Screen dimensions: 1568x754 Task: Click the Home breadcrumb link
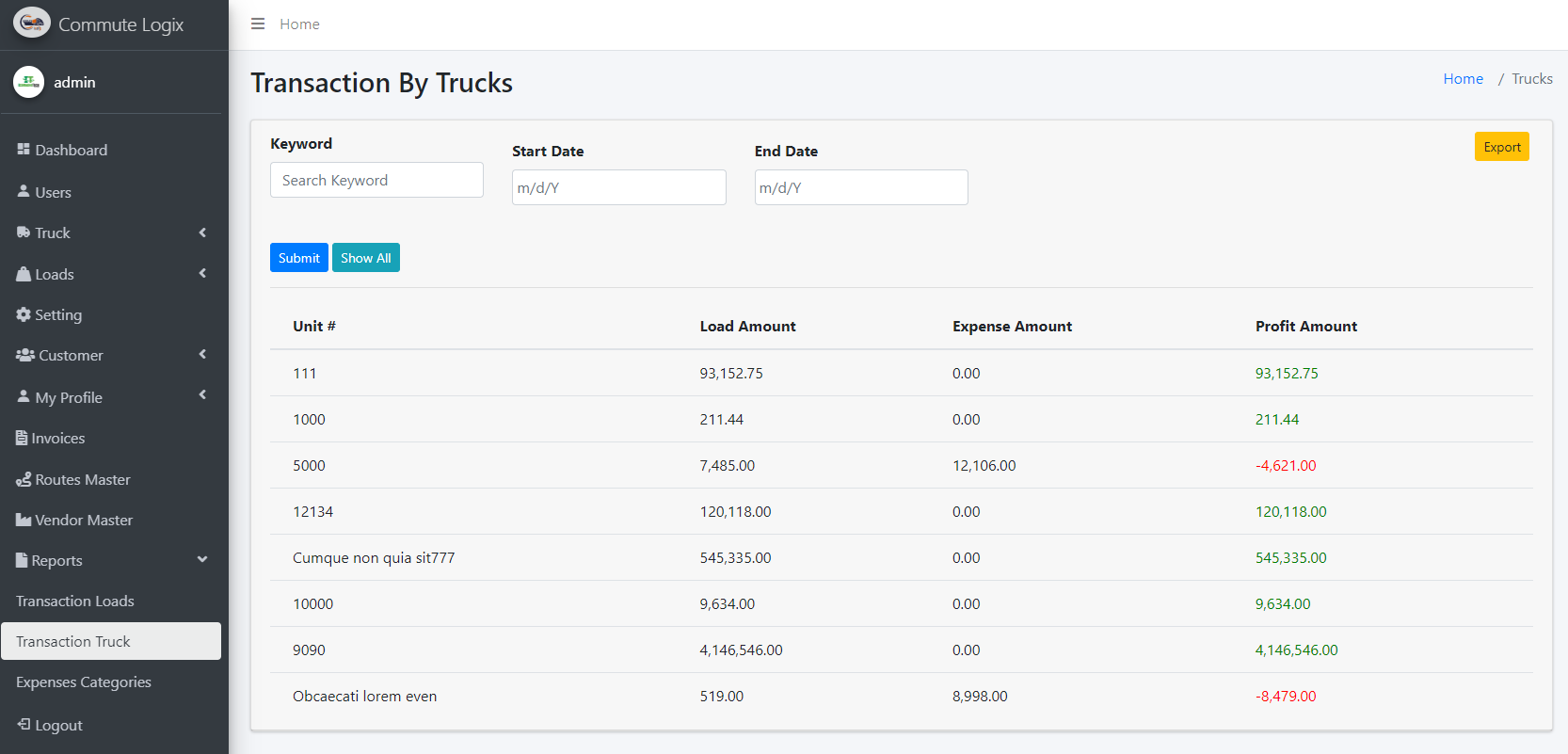point(1463,79)
